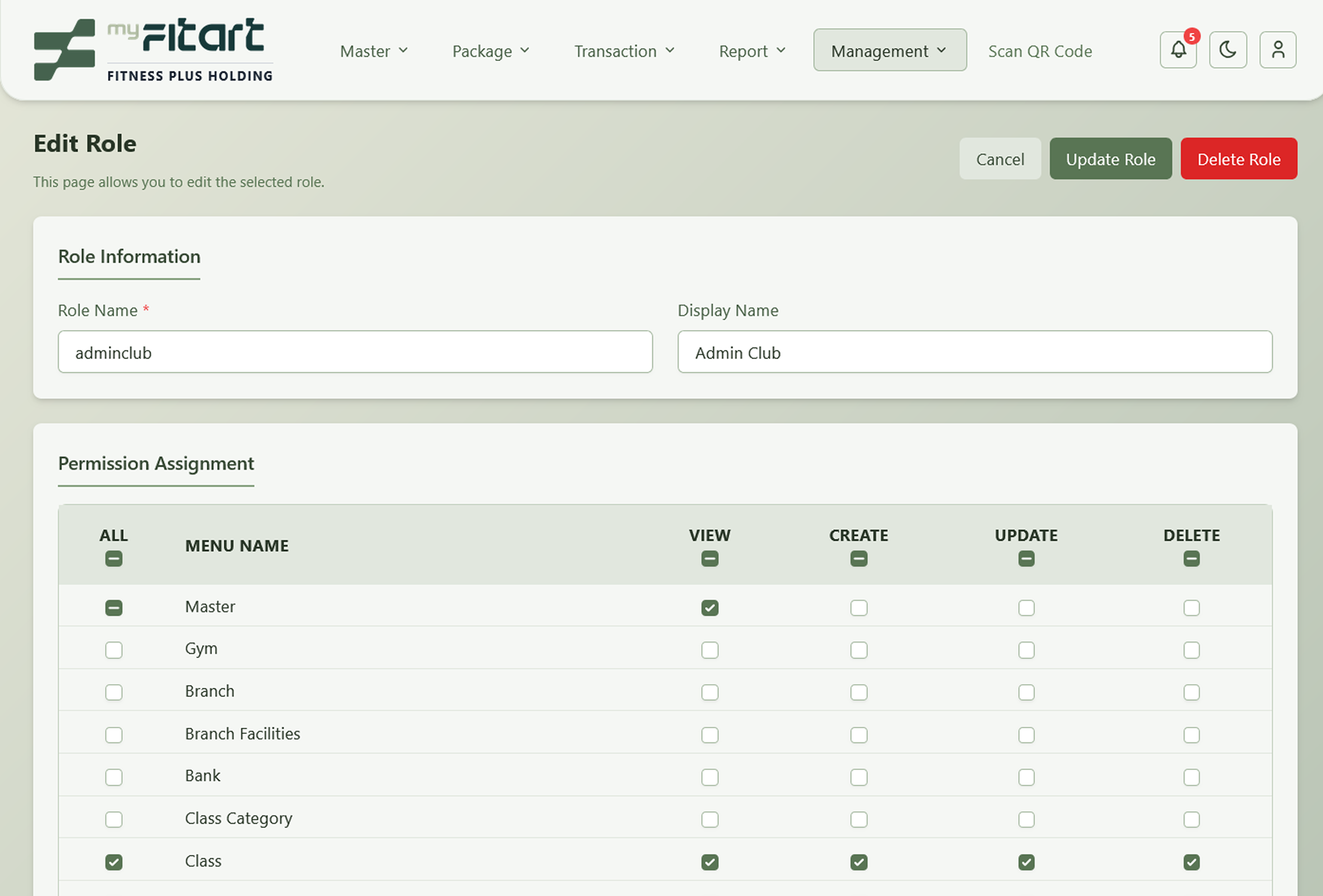The image size is (1323, 896).
Task: Enable Update permission for Class Category
Action: pyautogui.click(x=1026, y=819)
